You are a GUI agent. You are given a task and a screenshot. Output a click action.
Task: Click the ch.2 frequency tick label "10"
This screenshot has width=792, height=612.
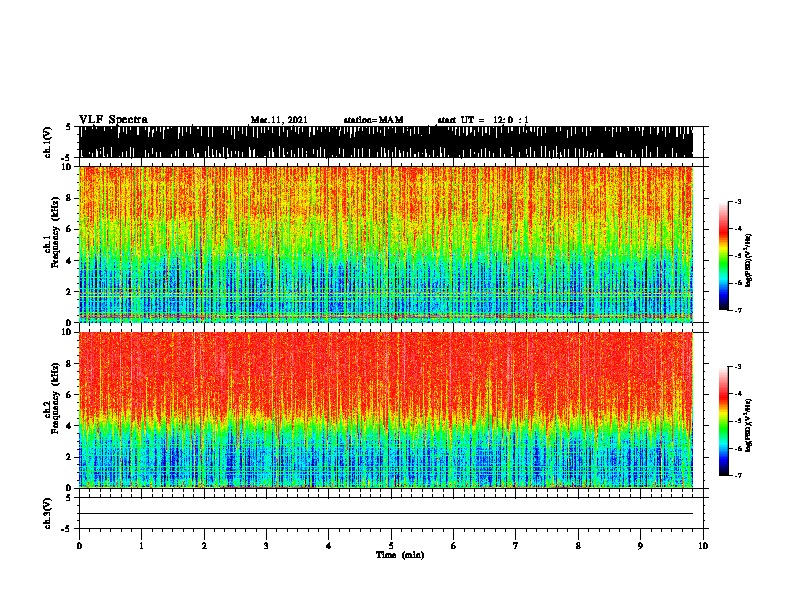tap(66, 332)
